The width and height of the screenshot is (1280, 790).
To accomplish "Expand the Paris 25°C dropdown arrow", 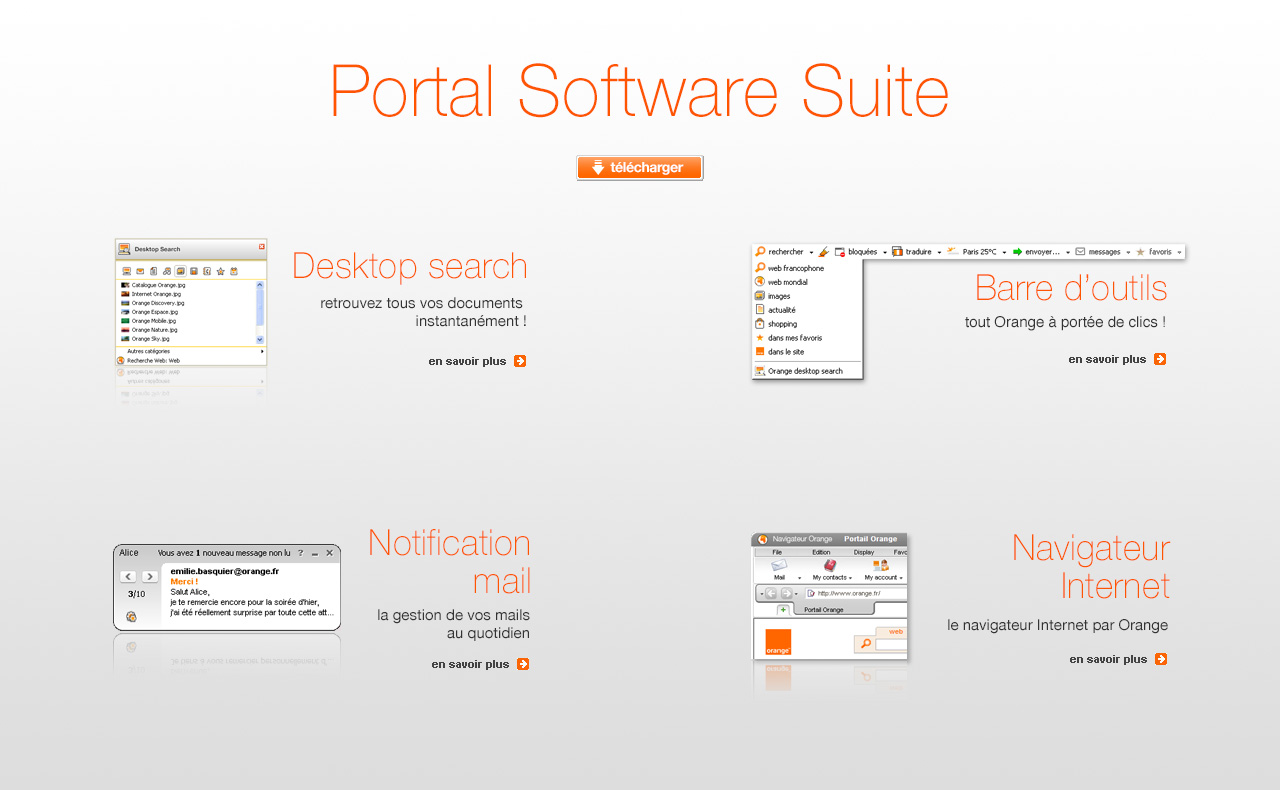I will (1004, 253).
